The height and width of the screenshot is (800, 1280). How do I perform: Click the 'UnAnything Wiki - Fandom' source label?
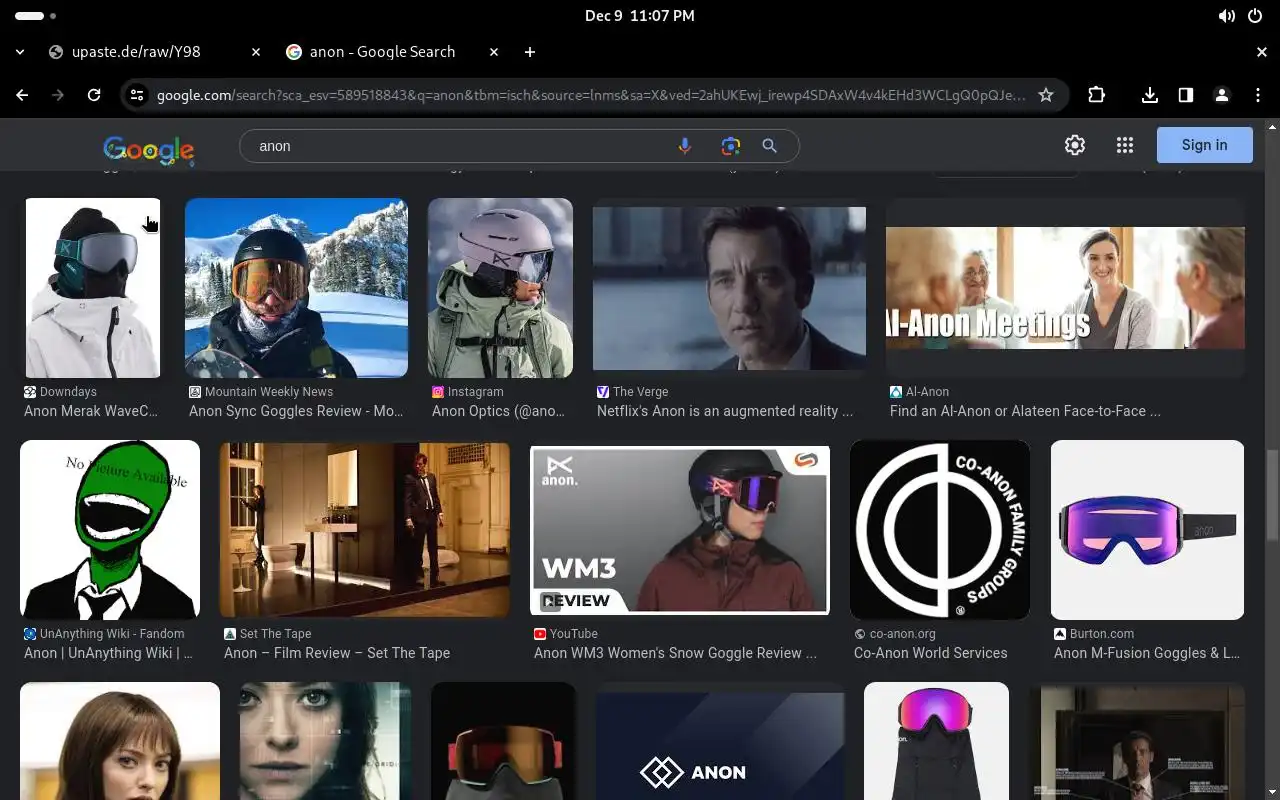click(112, 634)
